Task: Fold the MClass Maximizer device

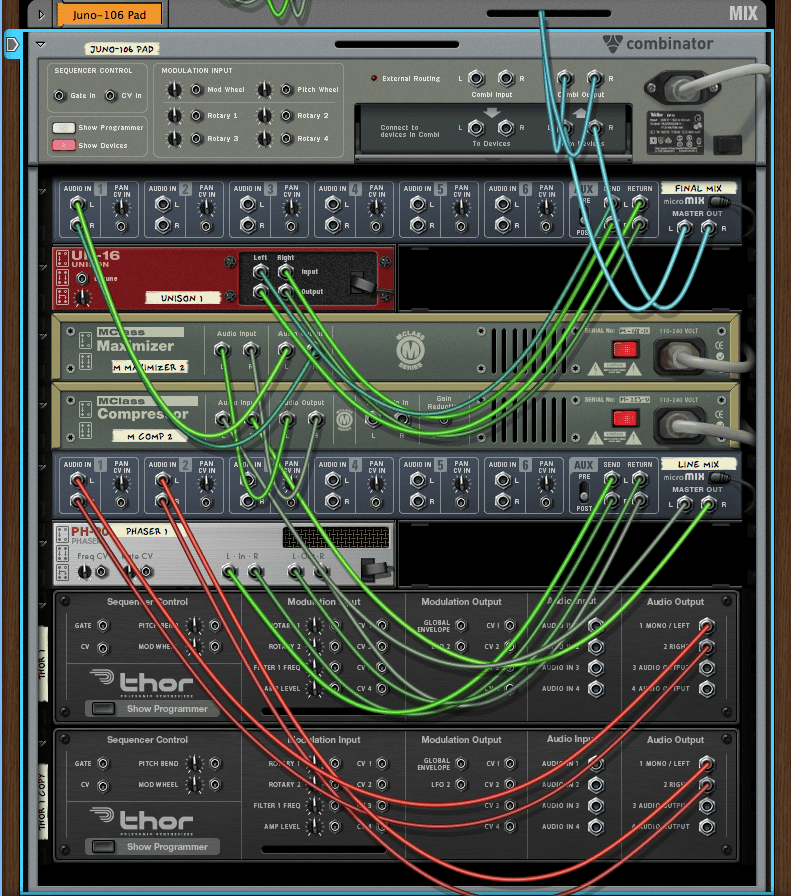Action: click(42, 337)
